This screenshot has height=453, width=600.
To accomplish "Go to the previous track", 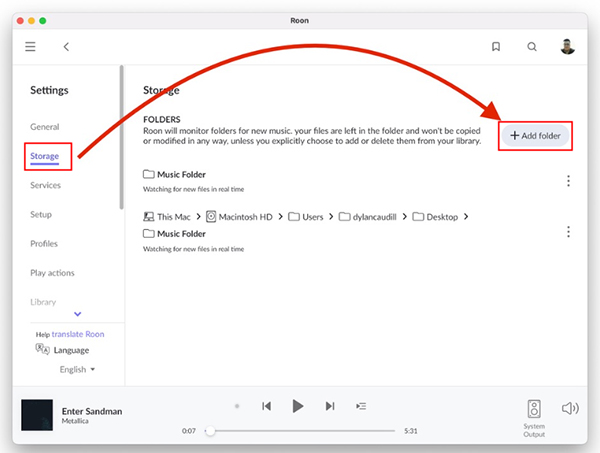I will 266,406.
